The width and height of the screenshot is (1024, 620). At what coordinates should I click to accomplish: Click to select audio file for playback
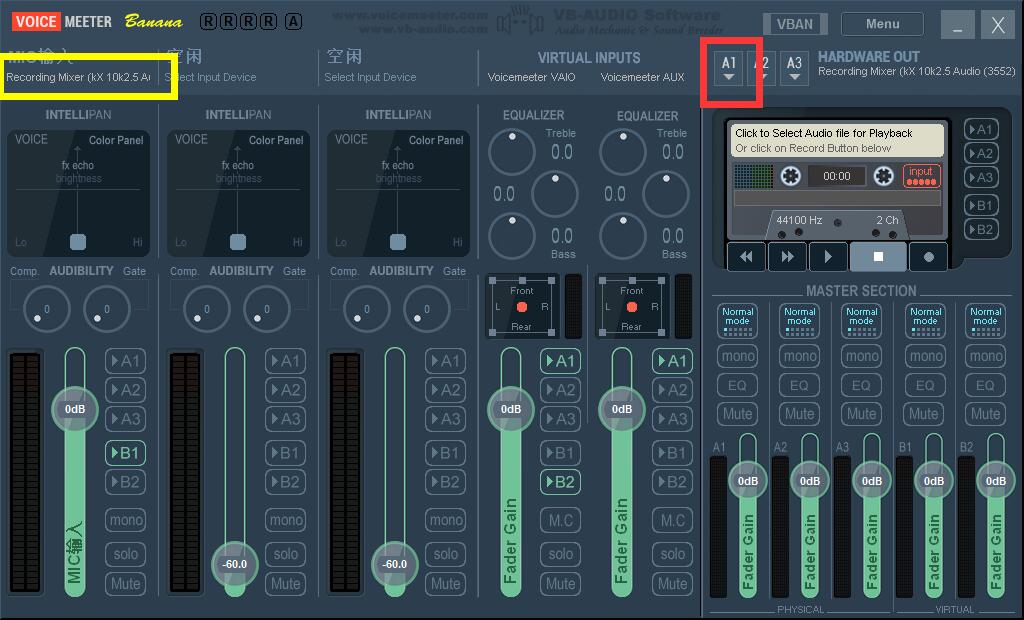(x=837, y=140)
